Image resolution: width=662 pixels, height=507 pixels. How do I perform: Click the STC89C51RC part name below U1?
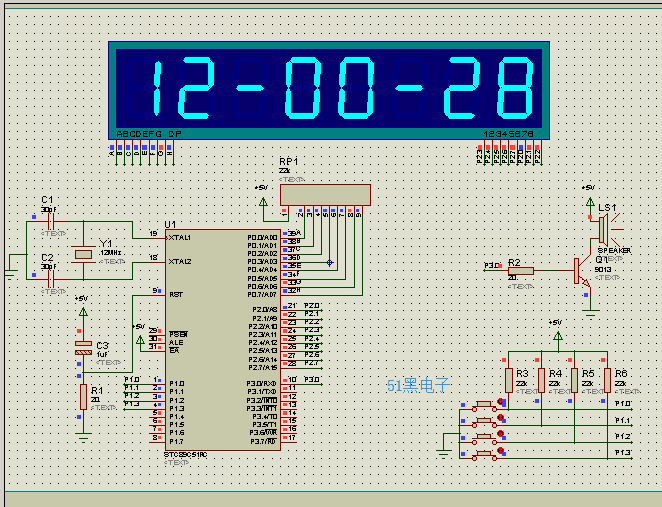(185, 455)
